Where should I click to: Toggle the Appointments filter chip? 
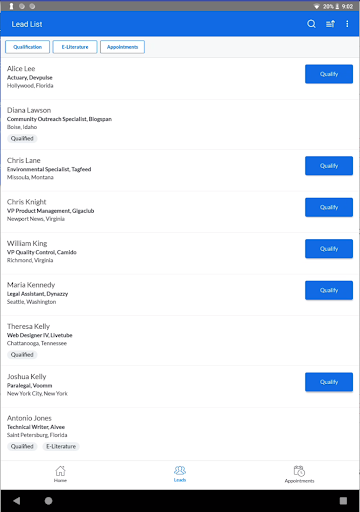122,47
